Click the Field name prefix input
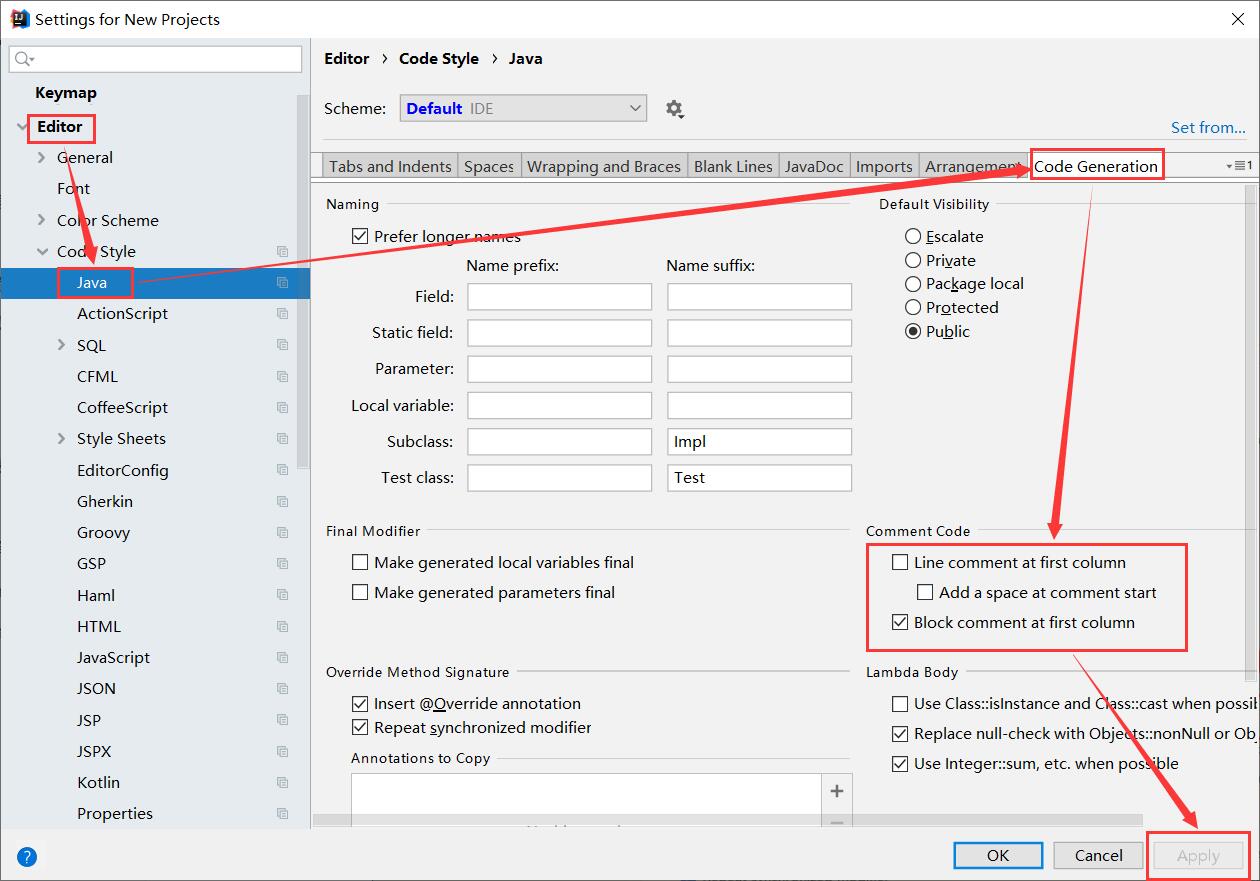This screenshot has width=1260, height=881. point(559,296)
